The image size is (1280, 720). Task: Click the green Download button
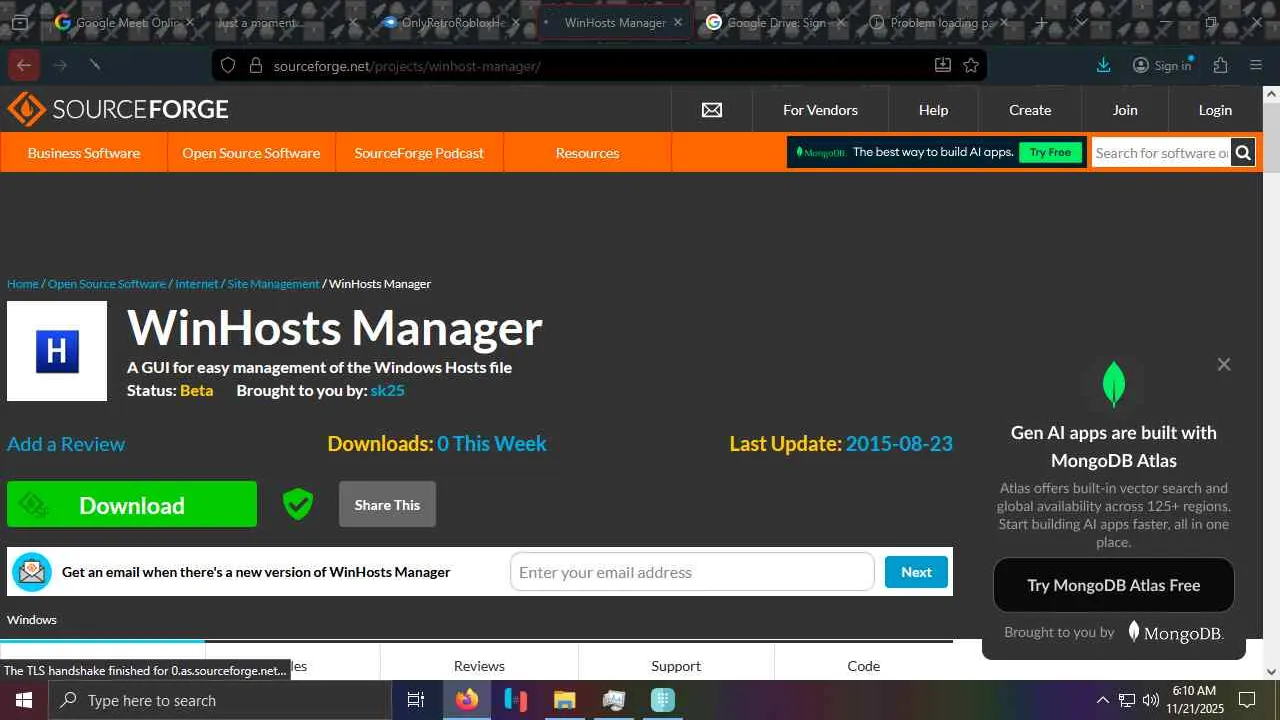(x=132, y=504)
